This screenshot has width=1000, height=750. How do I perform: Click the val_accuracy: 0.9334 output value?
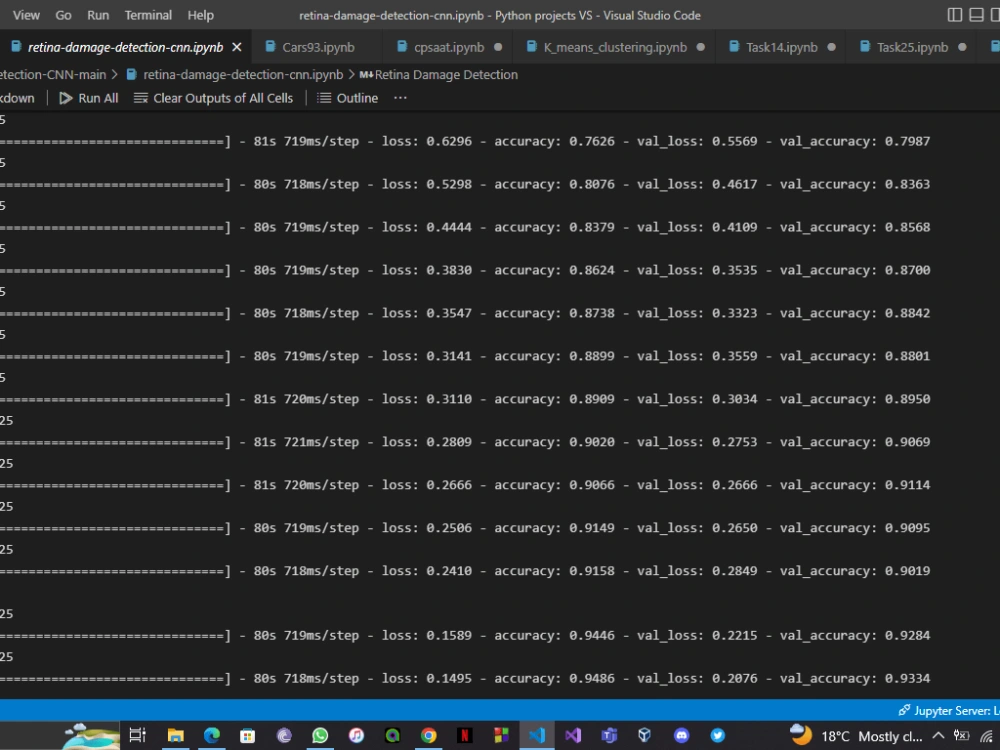(855, 679)
